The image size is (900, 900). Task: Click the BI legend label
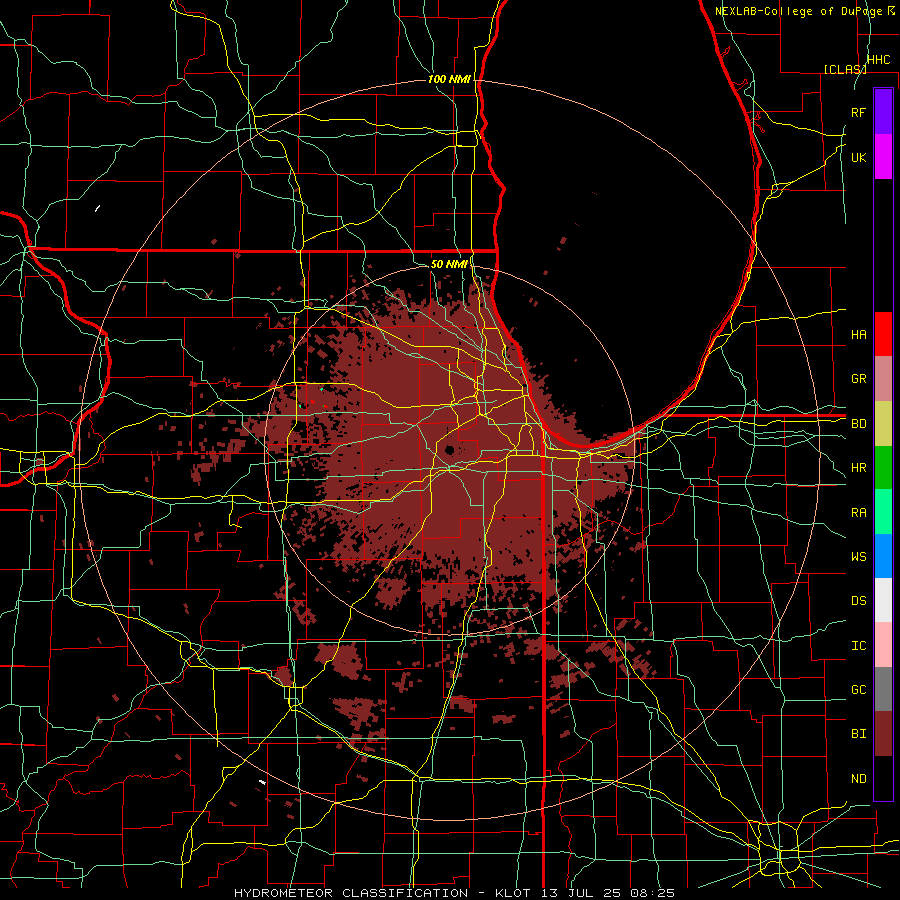coord(858,734)
